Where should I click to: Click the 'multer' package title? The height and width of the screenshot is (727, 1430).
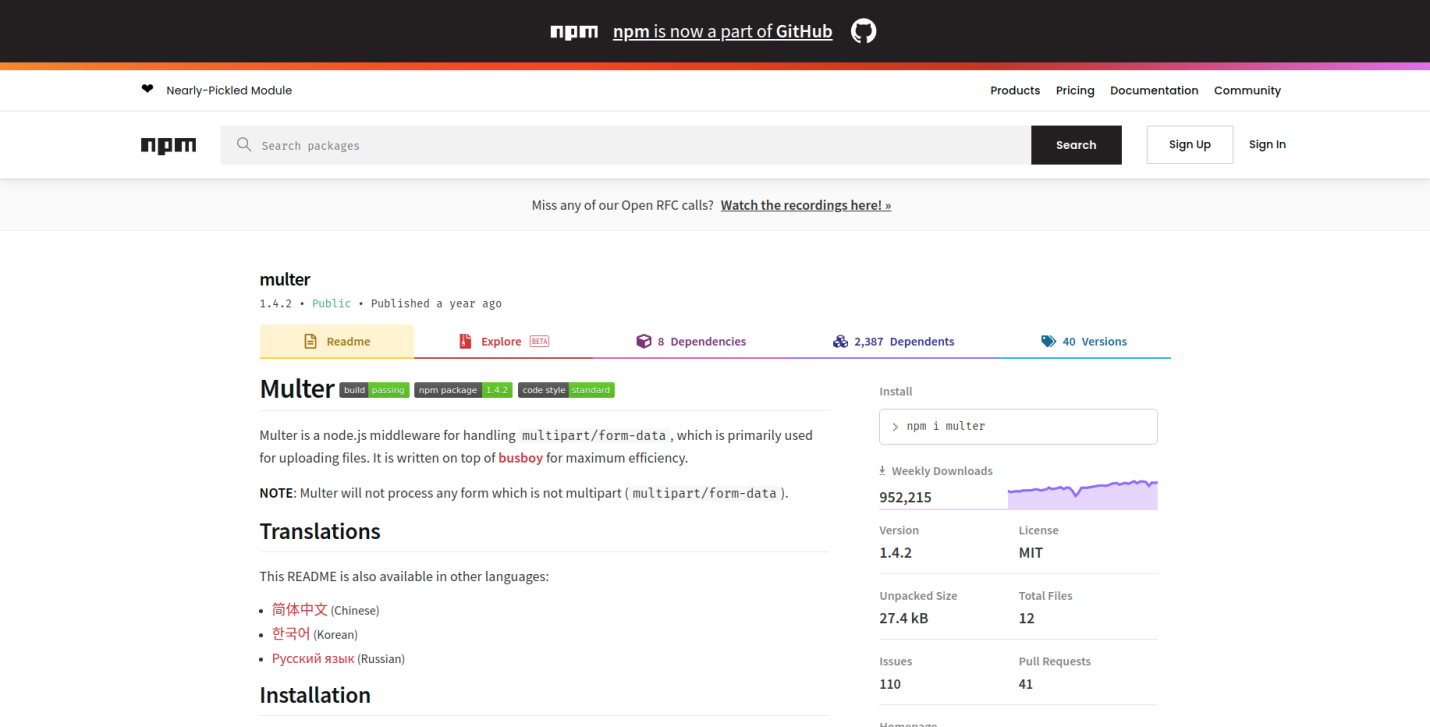[285, 279]
